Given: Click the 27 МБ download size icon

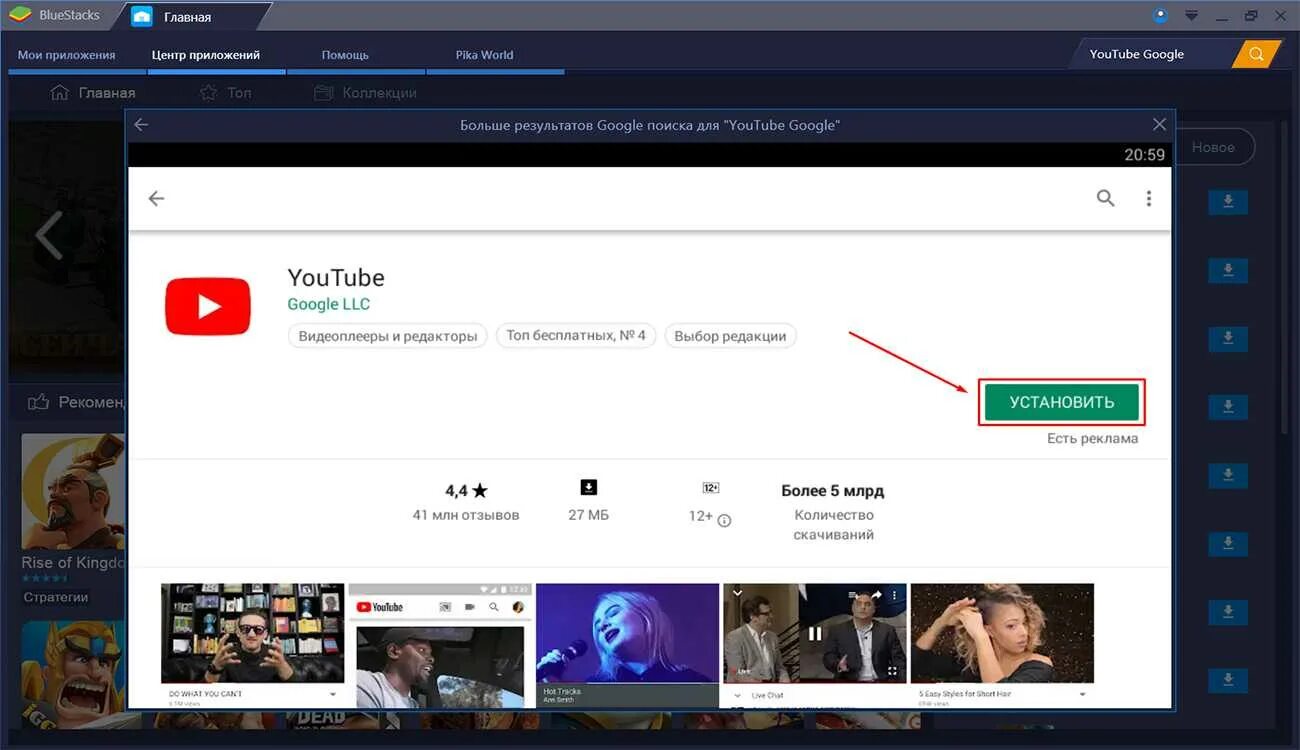Looking at the screenshot, I should coord(588,487).
